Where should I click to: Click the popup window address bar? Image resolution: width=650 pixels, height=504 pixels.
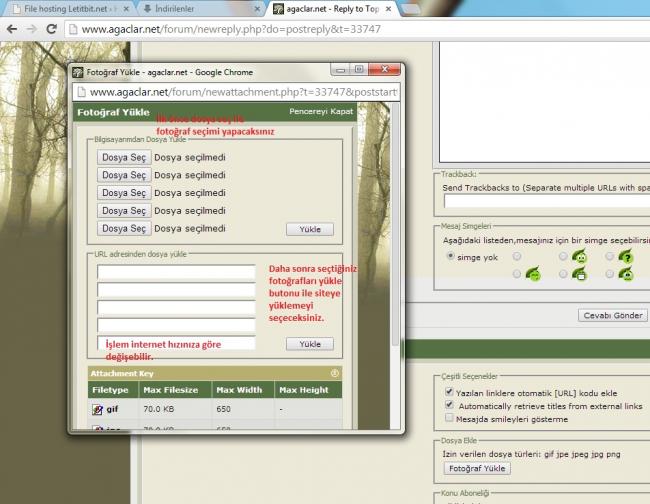tap(236, 92)
